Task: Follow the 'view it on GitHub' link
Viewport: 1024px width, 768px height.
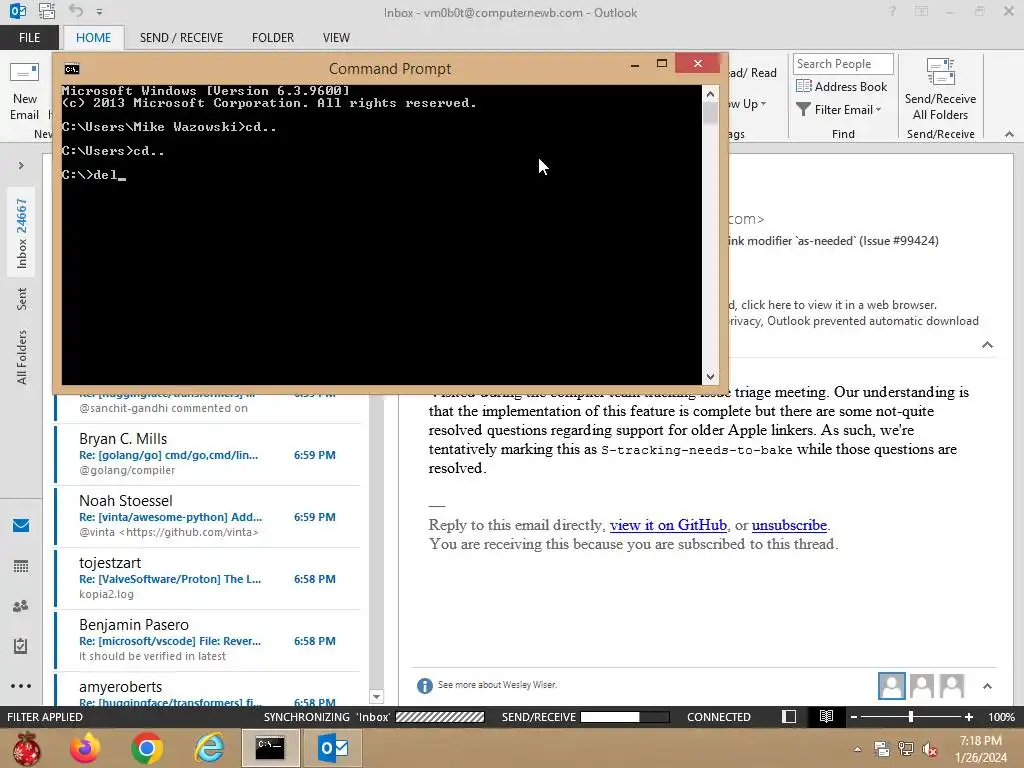Action: (668, 525)
